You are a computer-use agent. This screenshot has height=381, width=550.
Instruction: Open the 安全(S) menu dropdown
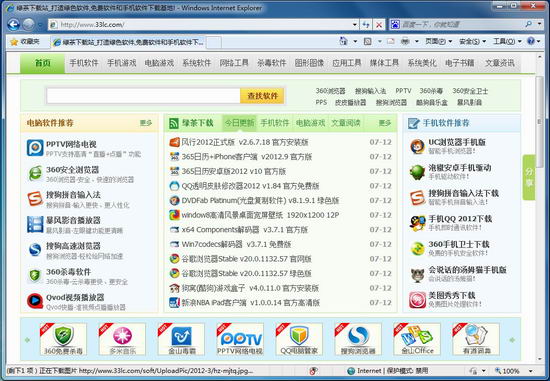(472, 41)
